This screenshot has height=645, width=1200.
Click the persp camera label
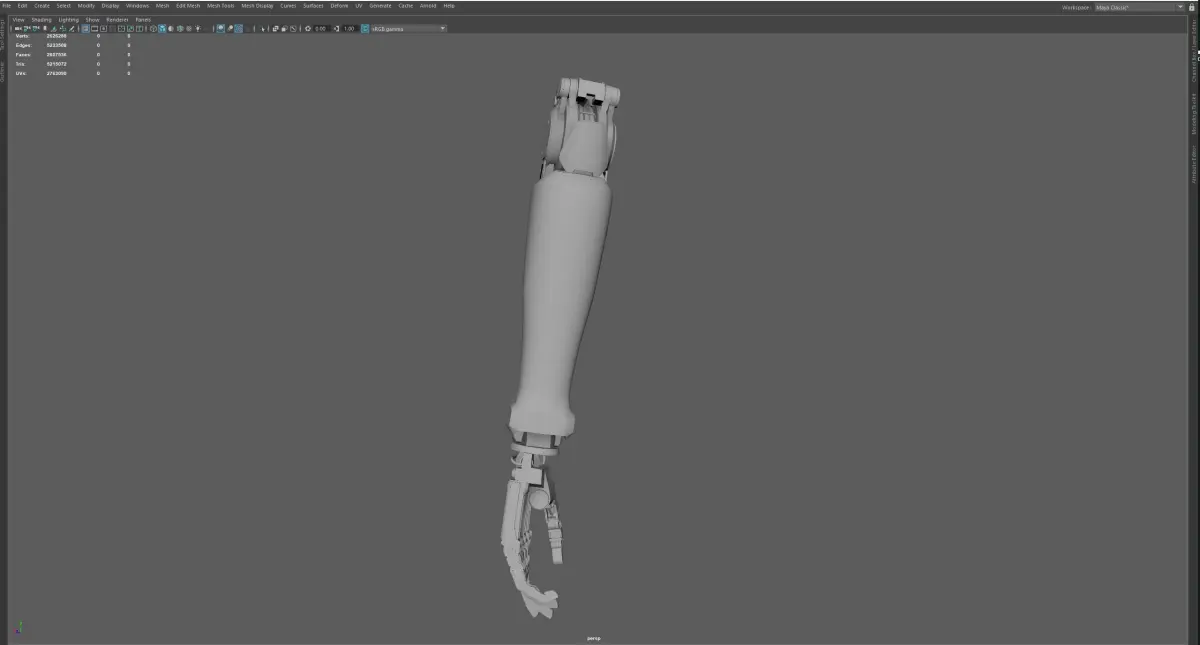[x=594, y=638]
